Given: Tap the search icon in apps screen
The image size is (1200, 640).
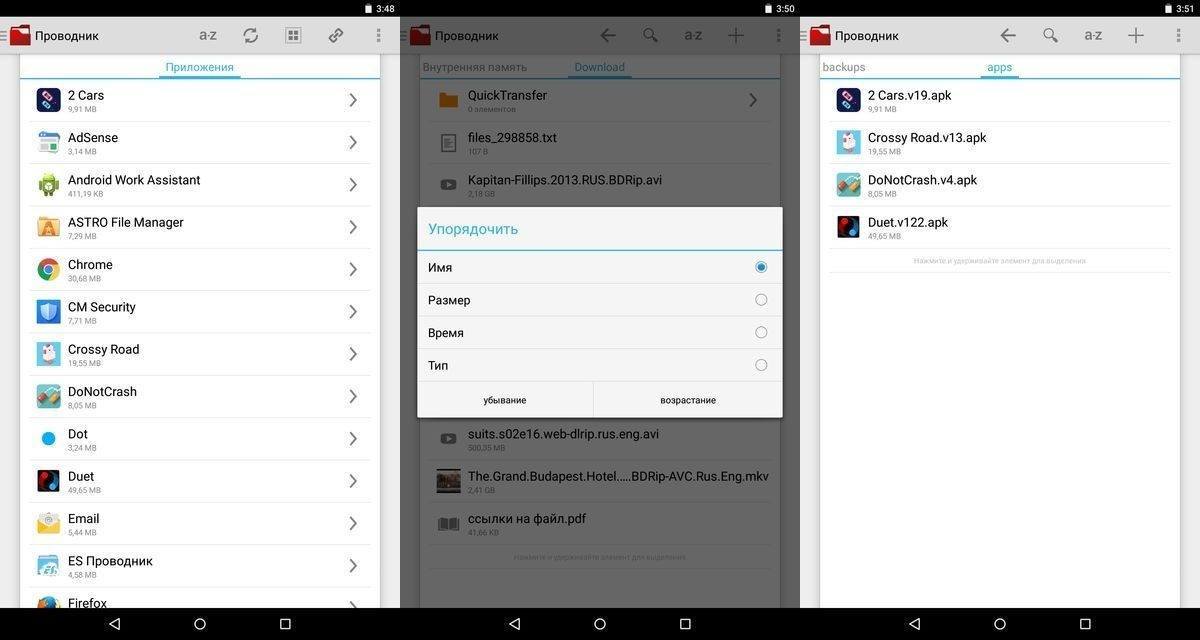Looking at the screenshot, I should point(1050,35).
